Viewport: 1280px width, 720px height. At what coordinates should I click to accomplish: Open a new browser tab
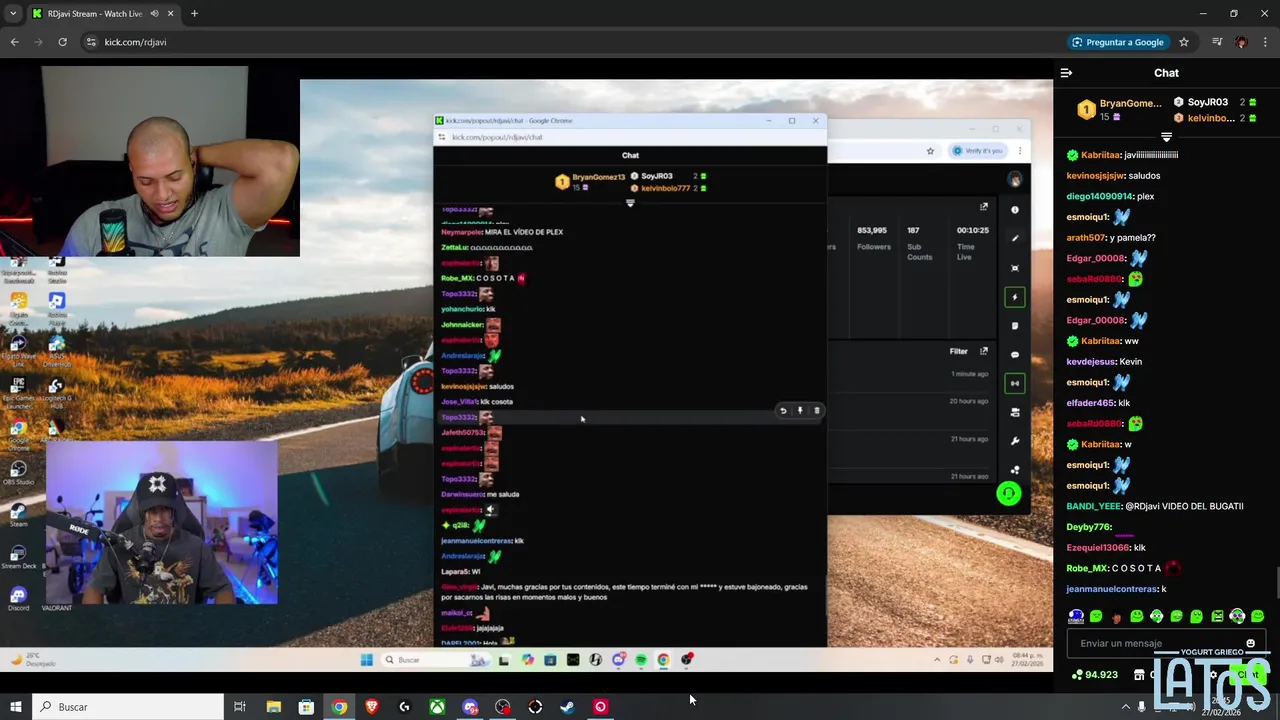click(194, 14)
